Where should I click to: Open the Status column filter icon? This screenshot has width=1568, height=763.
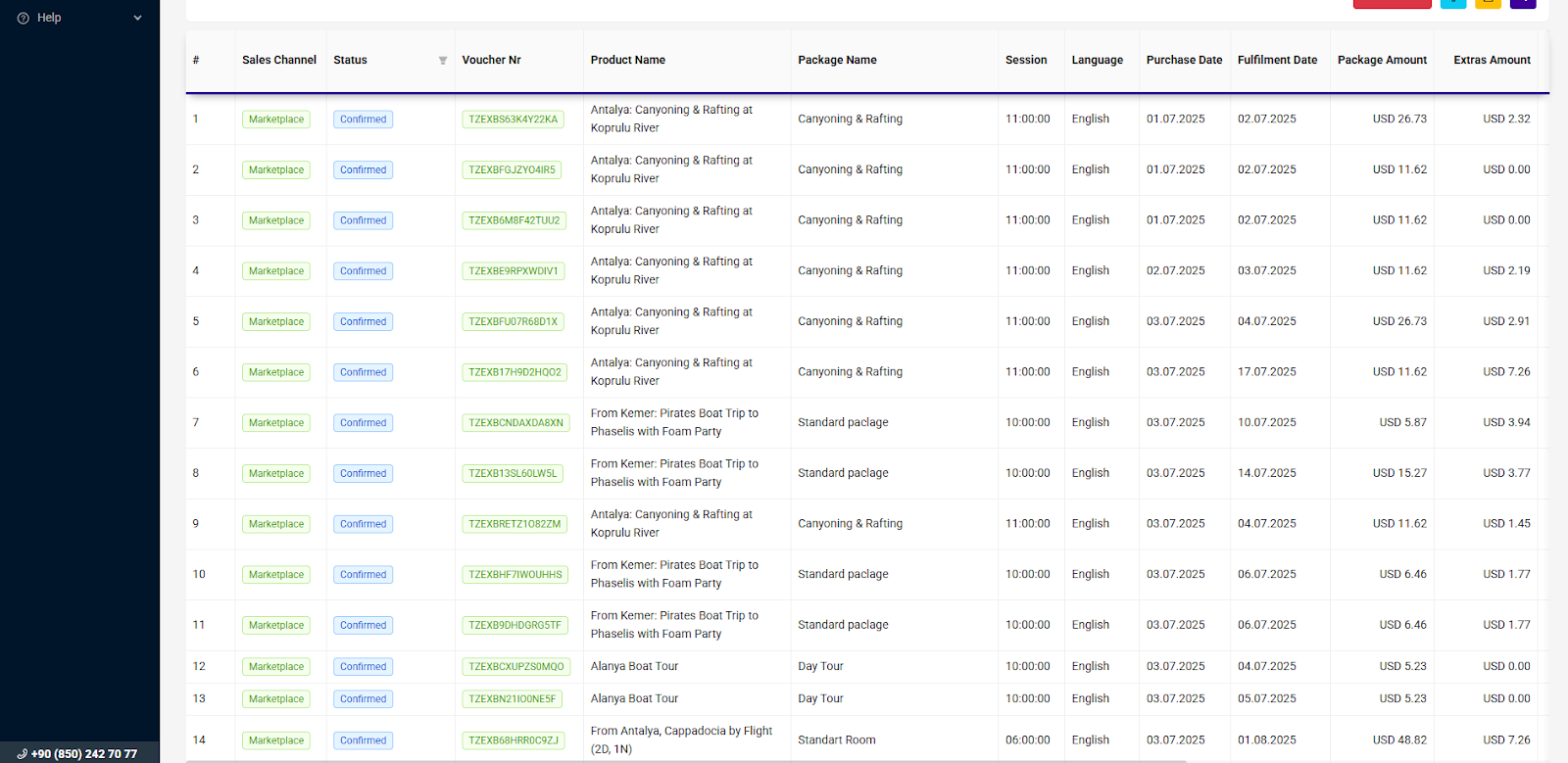coord(443,61)
